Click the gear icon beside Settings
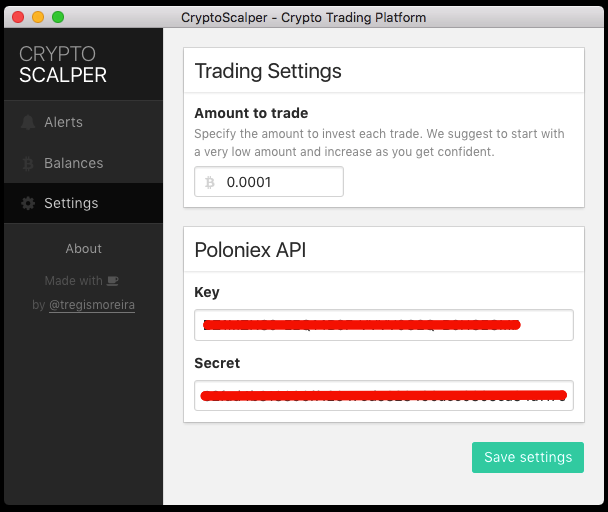 point(28,203)
